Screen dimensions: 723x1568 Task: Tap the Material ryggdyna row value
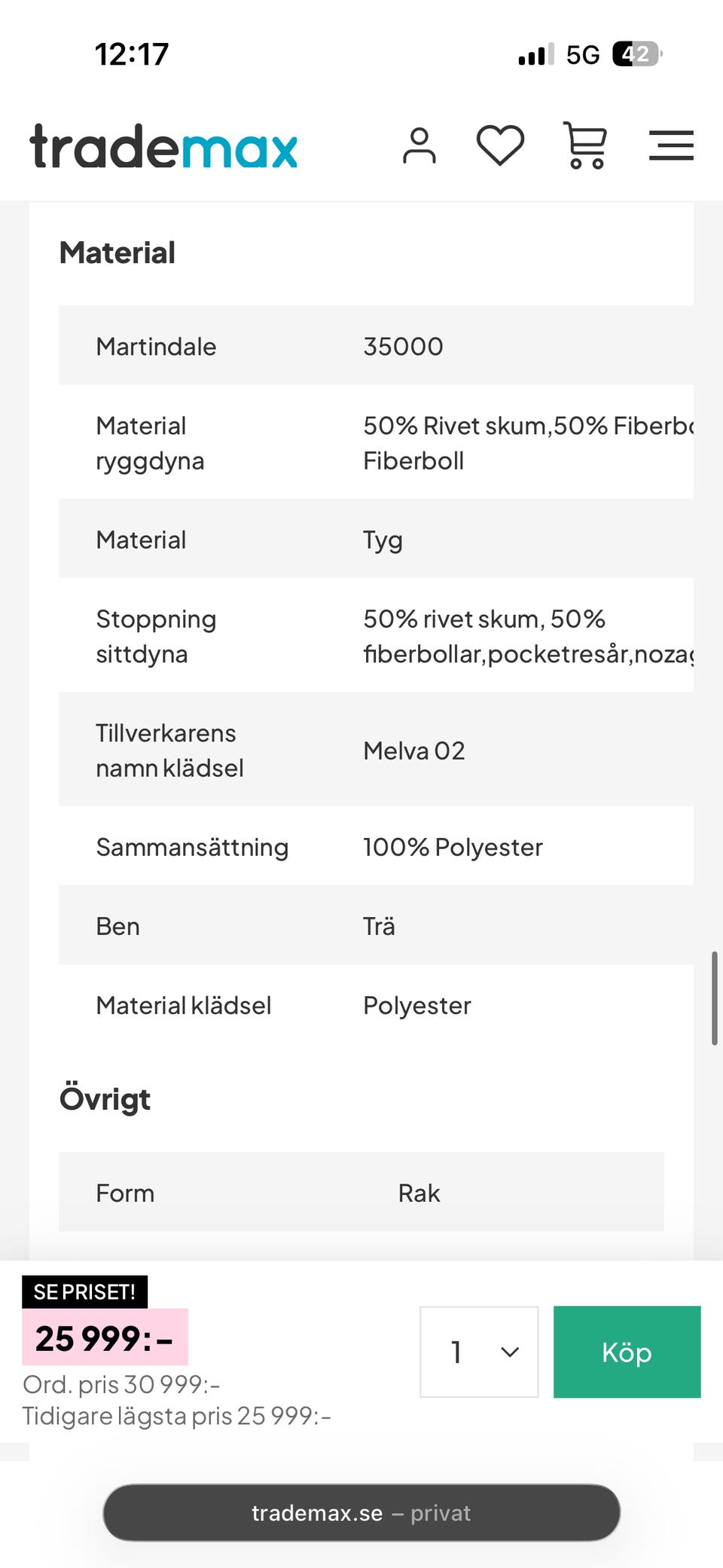pos(526,443)
